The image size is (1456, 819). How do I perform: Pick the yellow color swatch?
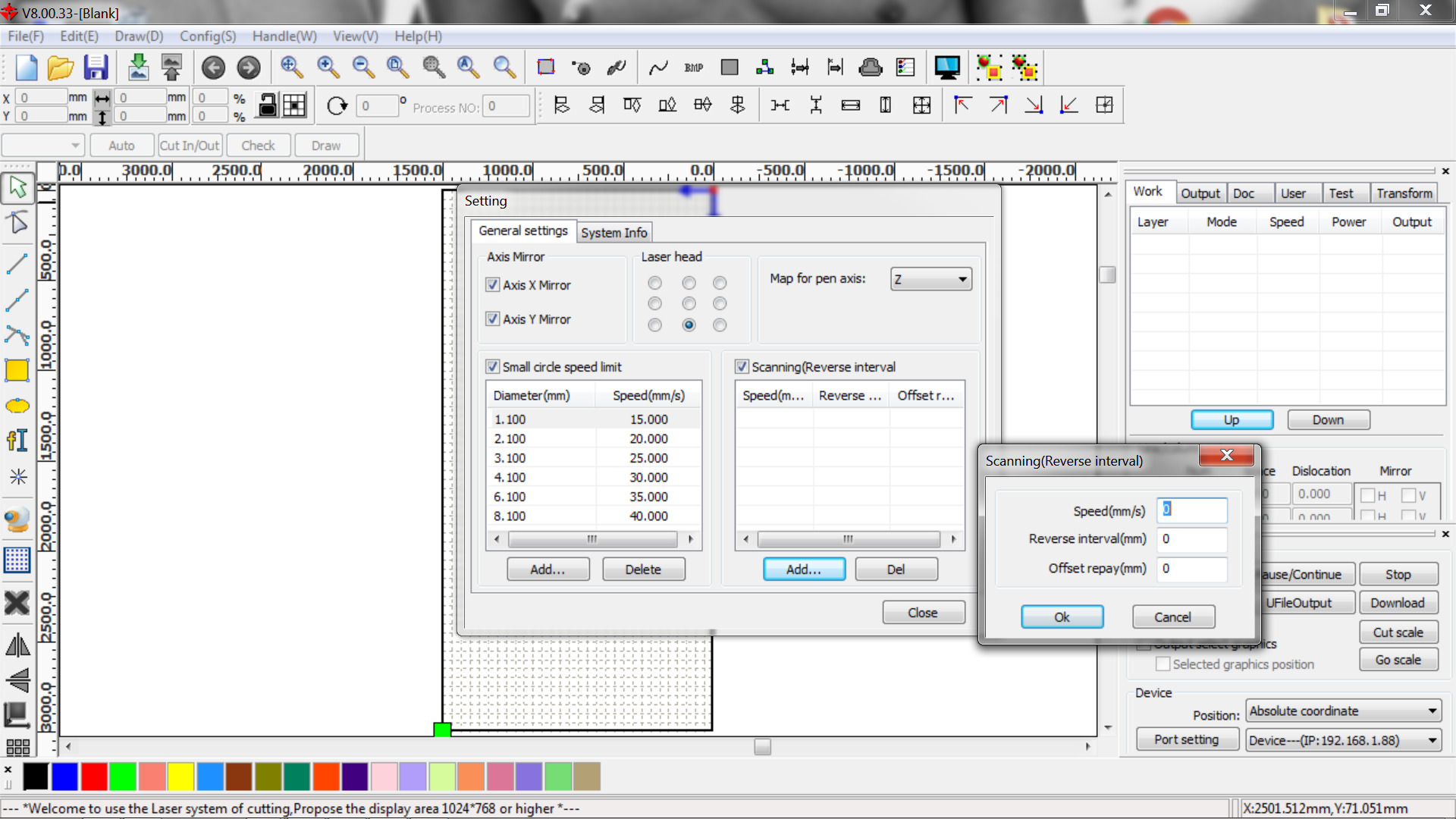click(x=181, y=777)
